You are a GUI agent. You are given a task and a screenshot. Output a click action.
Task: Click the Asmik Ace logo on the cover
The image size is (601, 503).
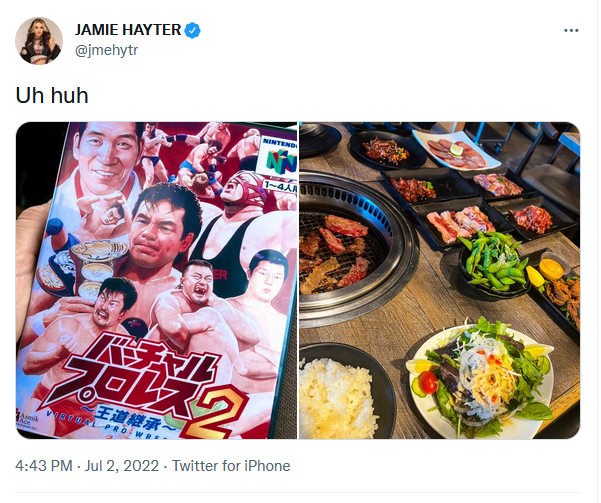coord(27,419)
